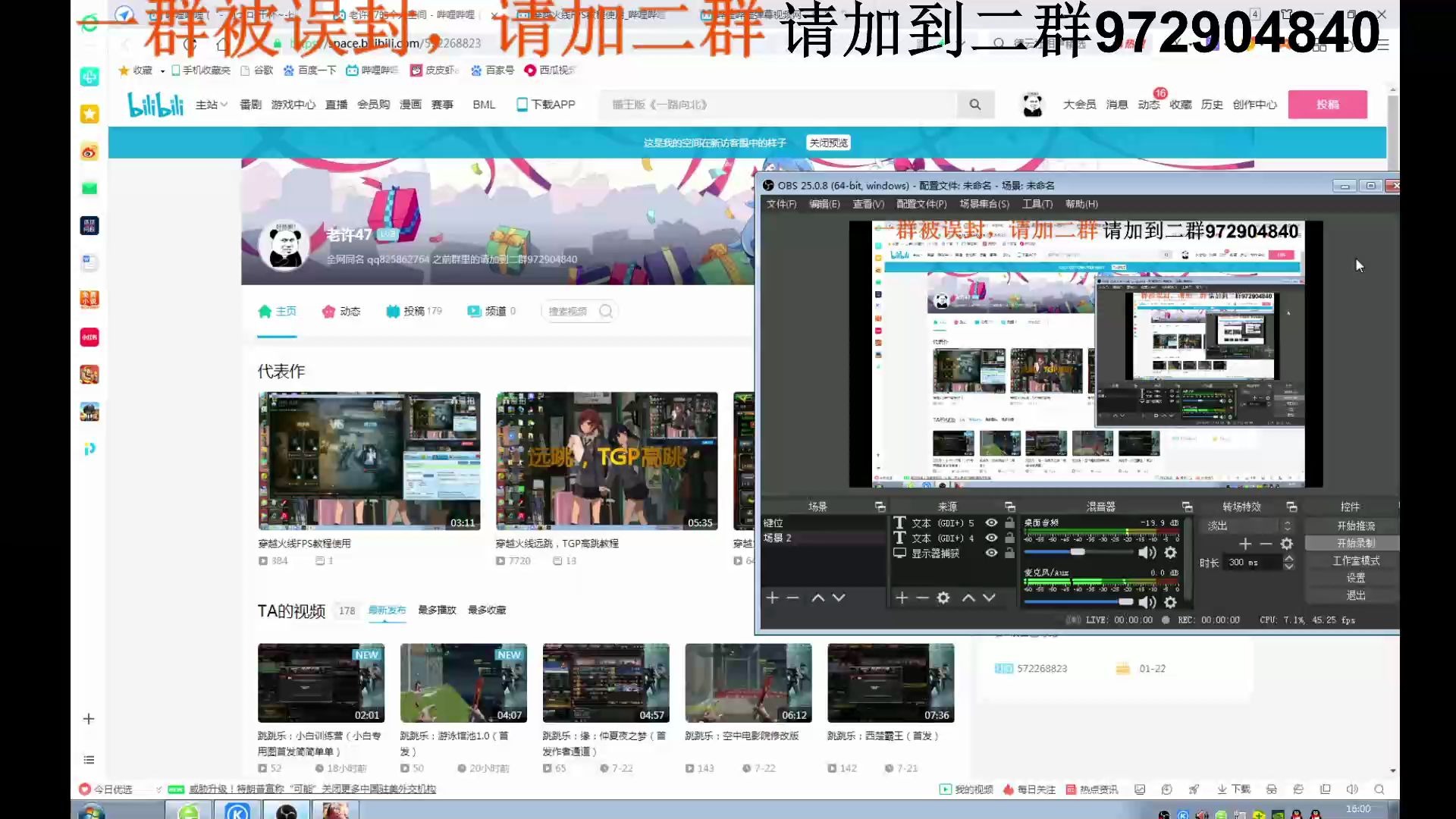Viewport: 1456px width, 819px height.
Task: Move scene down in OBS scene list
Action: tap(839, 598)
